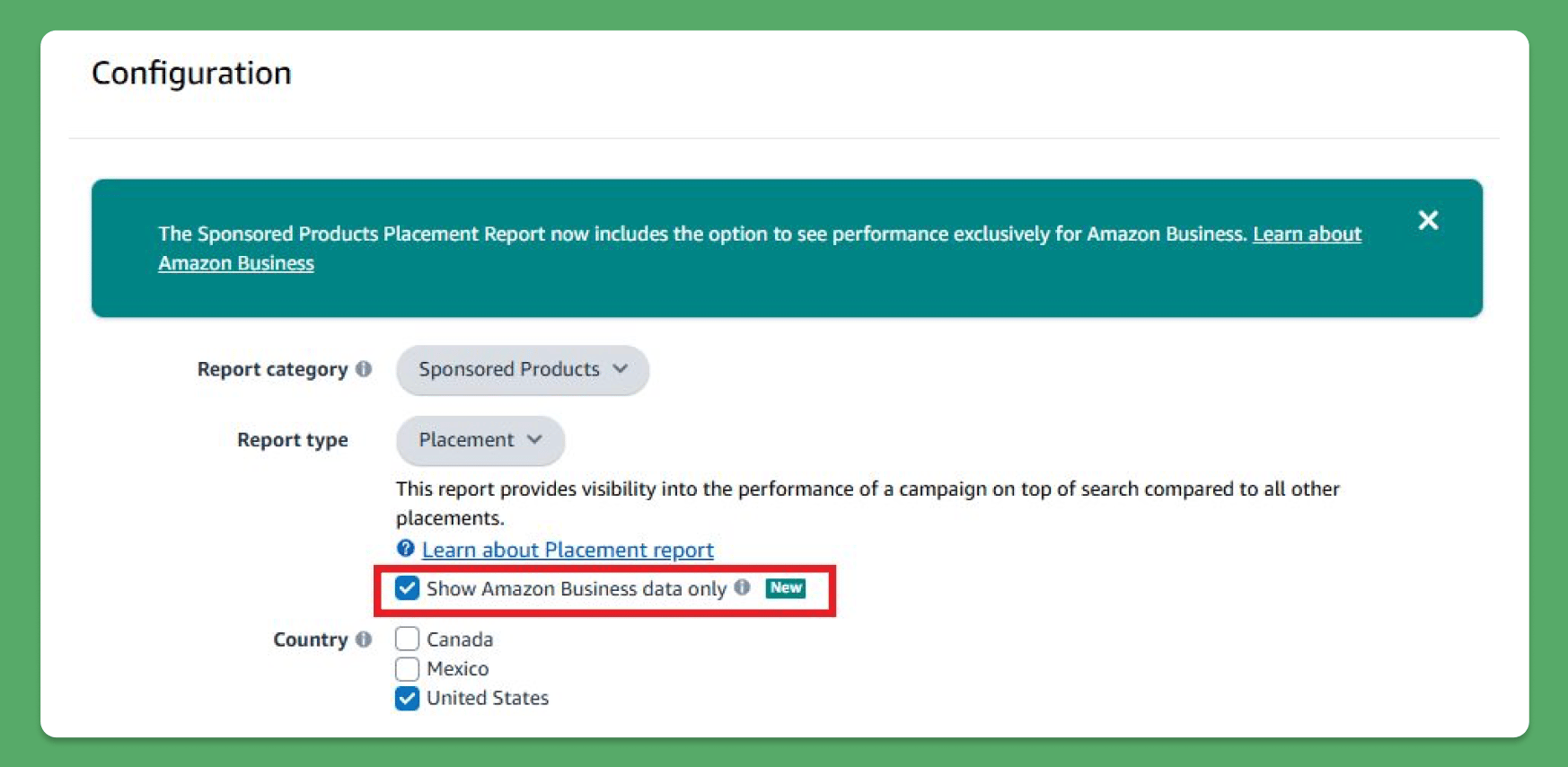Image resolution: width=1568 pixels, height=767 pixels.
Task: Tick the Mexico checkbox
Action: pos(408,669)
